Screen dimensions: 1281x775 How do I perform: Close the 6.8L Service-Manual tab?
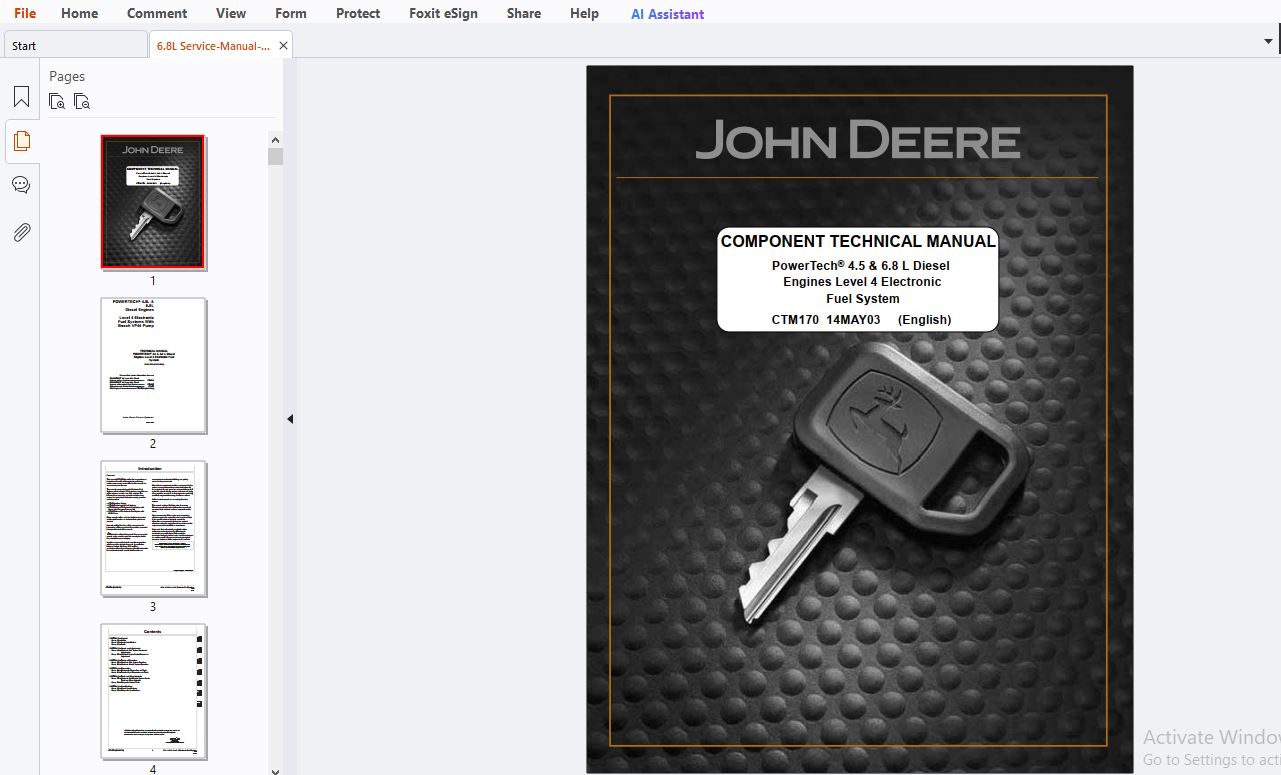point(283,45)
